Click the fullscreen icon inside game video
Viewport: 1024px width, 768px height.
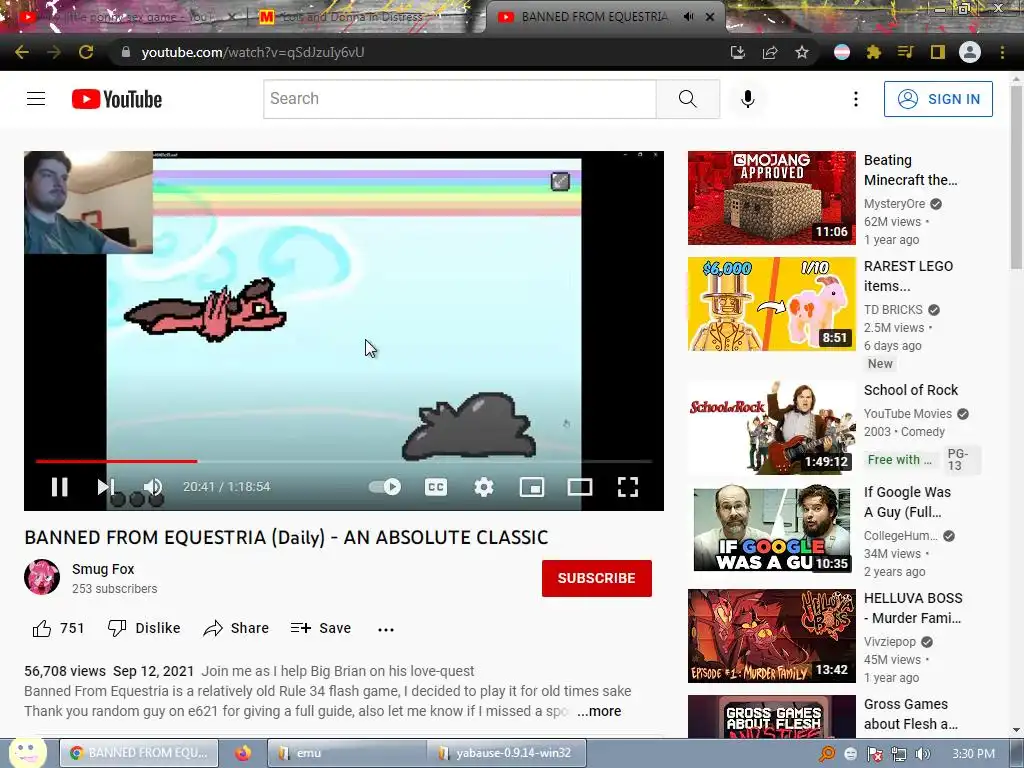tap(560, 182)
